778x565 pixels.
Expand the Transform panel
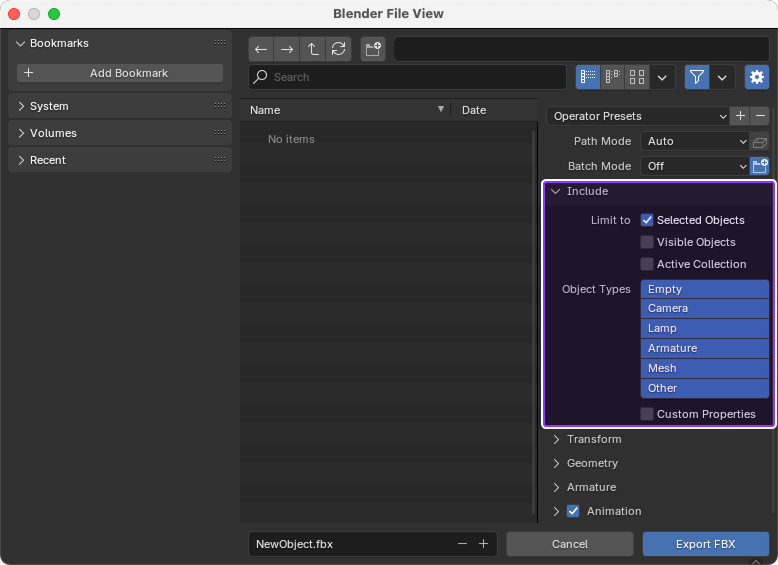[556, 439]
